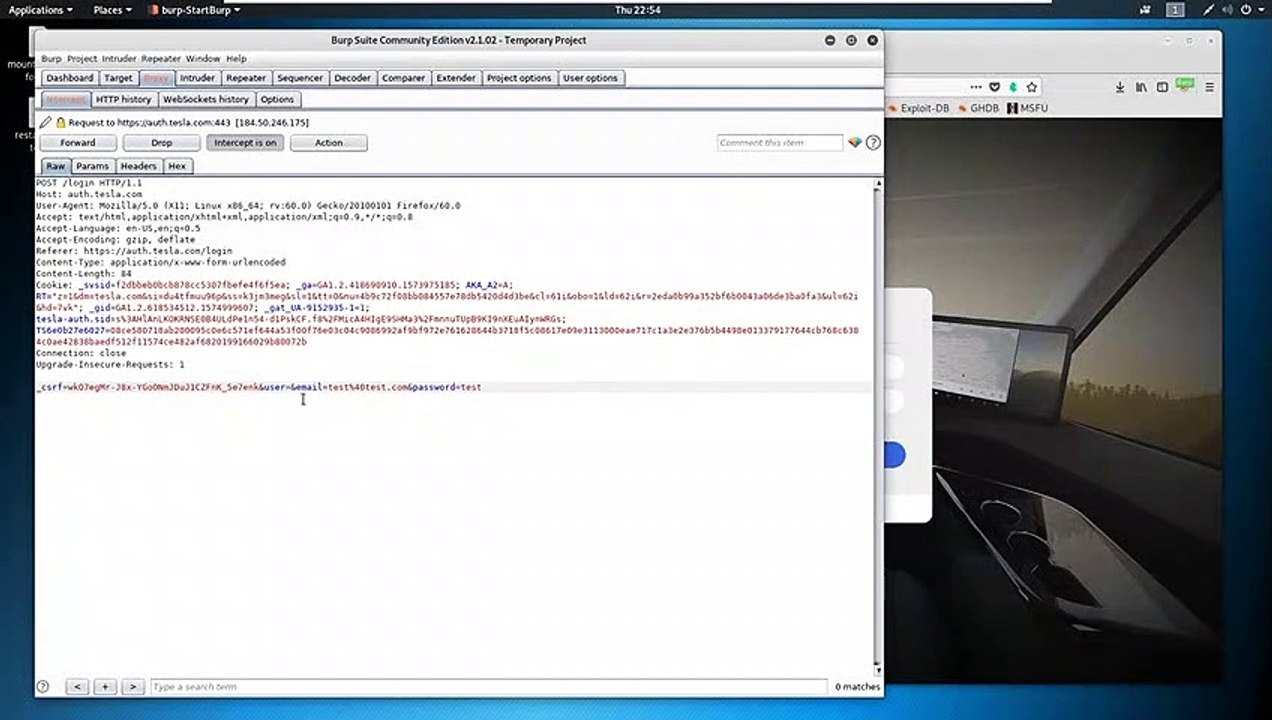Click the Pocket save icon in Firefox

tap(995, 87)
